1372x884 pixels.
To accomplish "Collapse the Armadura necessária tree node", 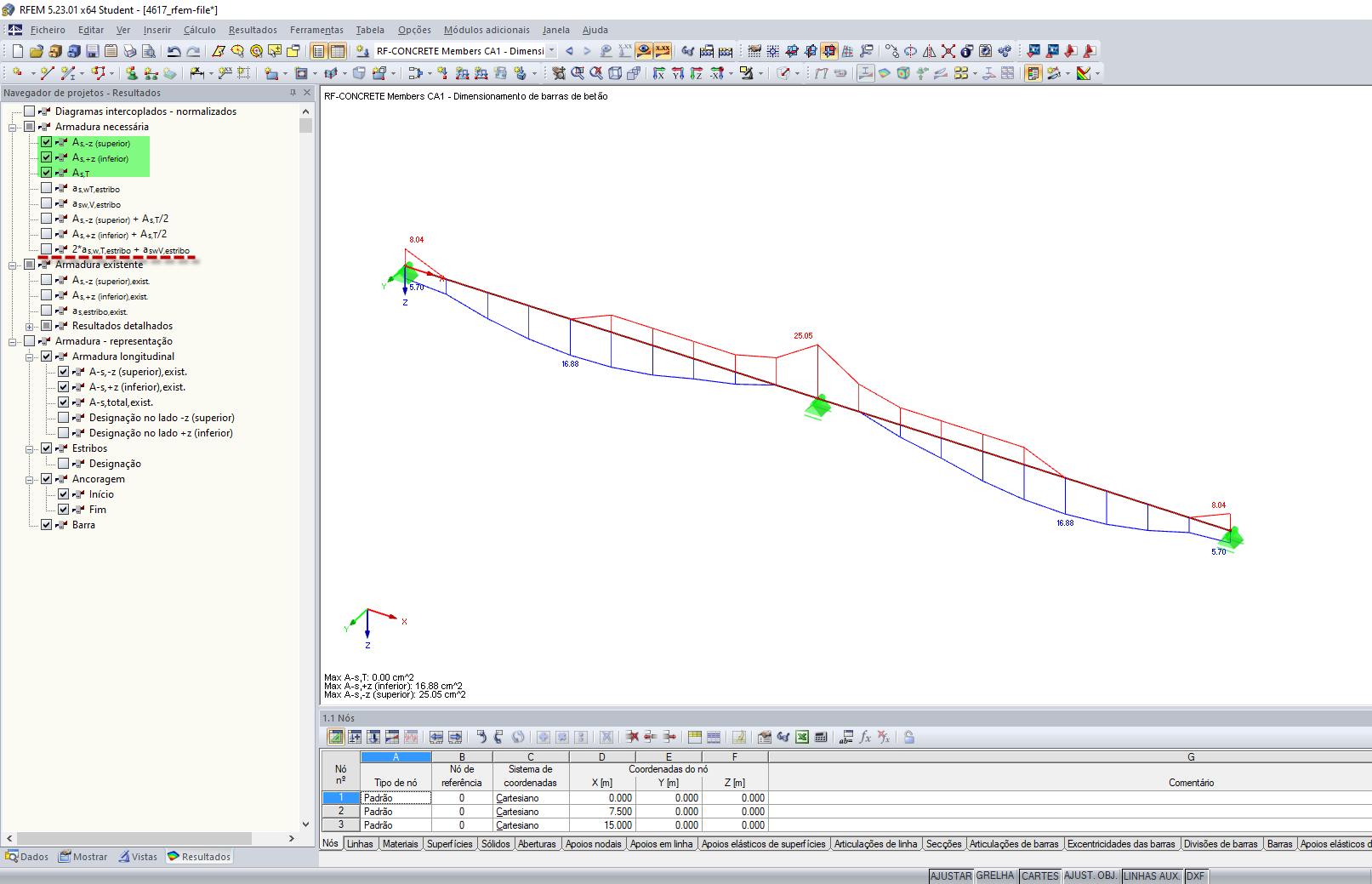I will 13,128.
